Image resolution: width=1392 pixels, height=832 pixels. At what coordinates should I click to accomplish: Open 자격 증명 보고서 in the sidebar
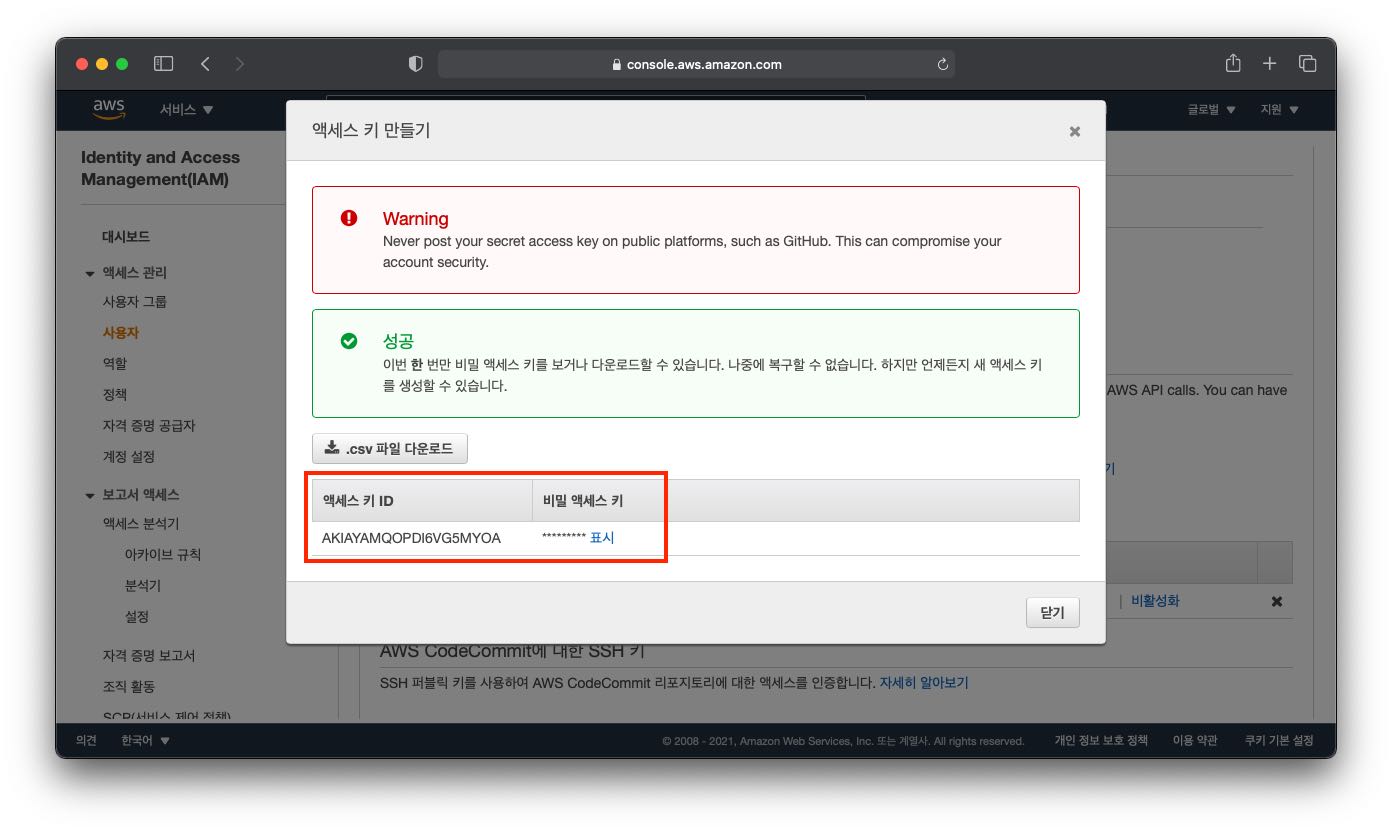pyautogui.click(x=148, y=656)
